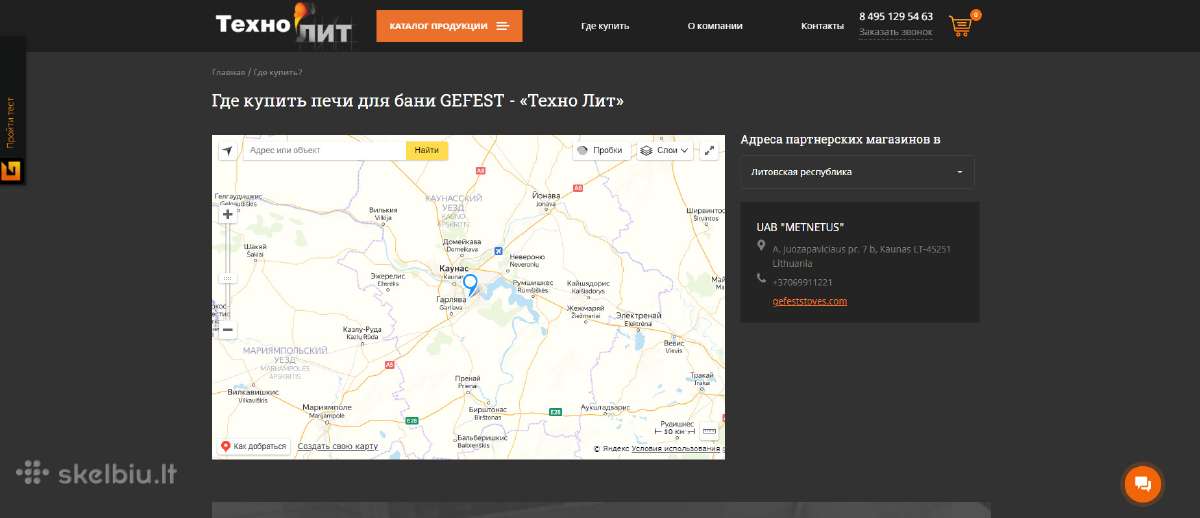Click the Кайшядорис label on map
The height and width of the screenshot is (518, 1200).
[588, 285]
